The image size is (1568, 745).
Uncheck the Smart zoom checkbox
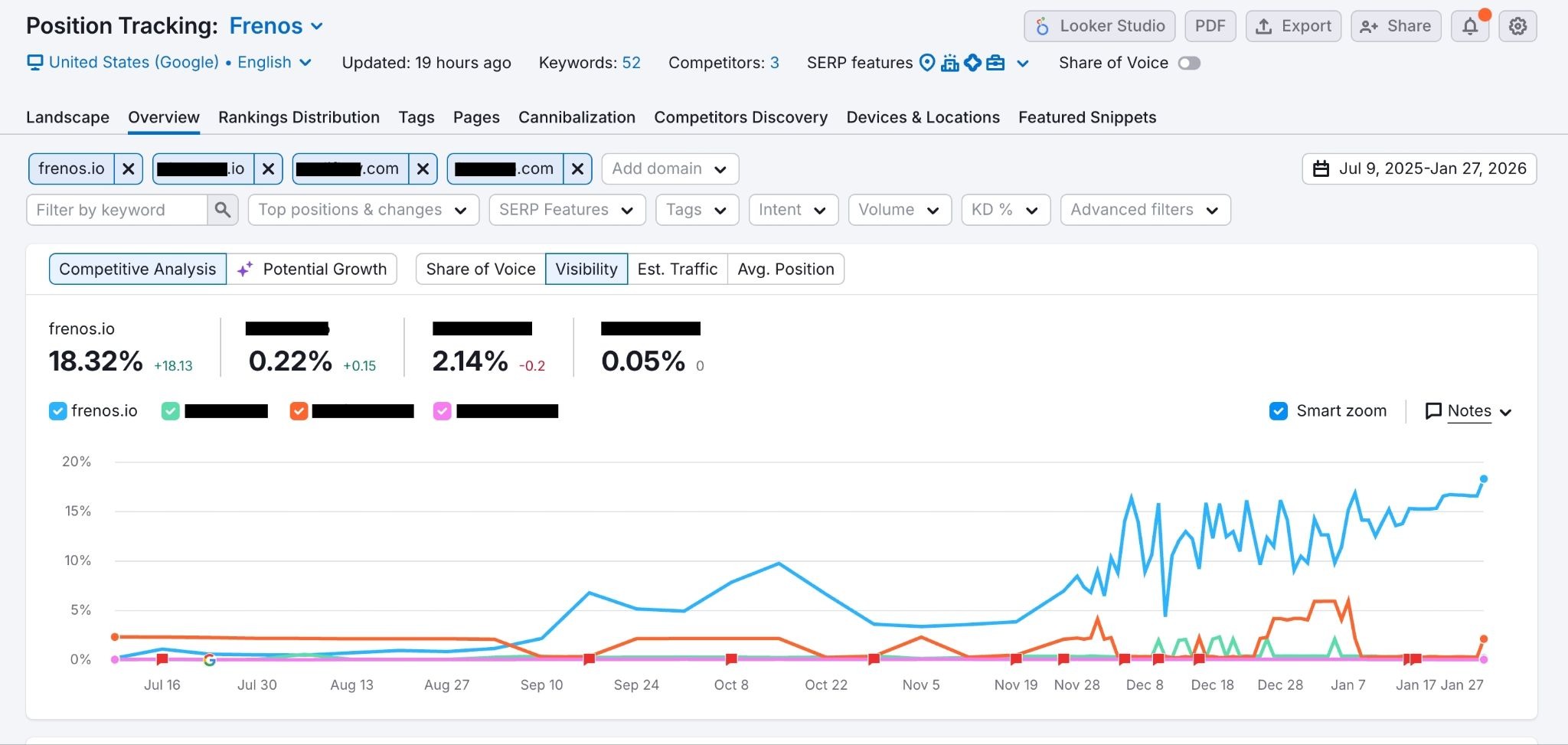pos(1277,410)
